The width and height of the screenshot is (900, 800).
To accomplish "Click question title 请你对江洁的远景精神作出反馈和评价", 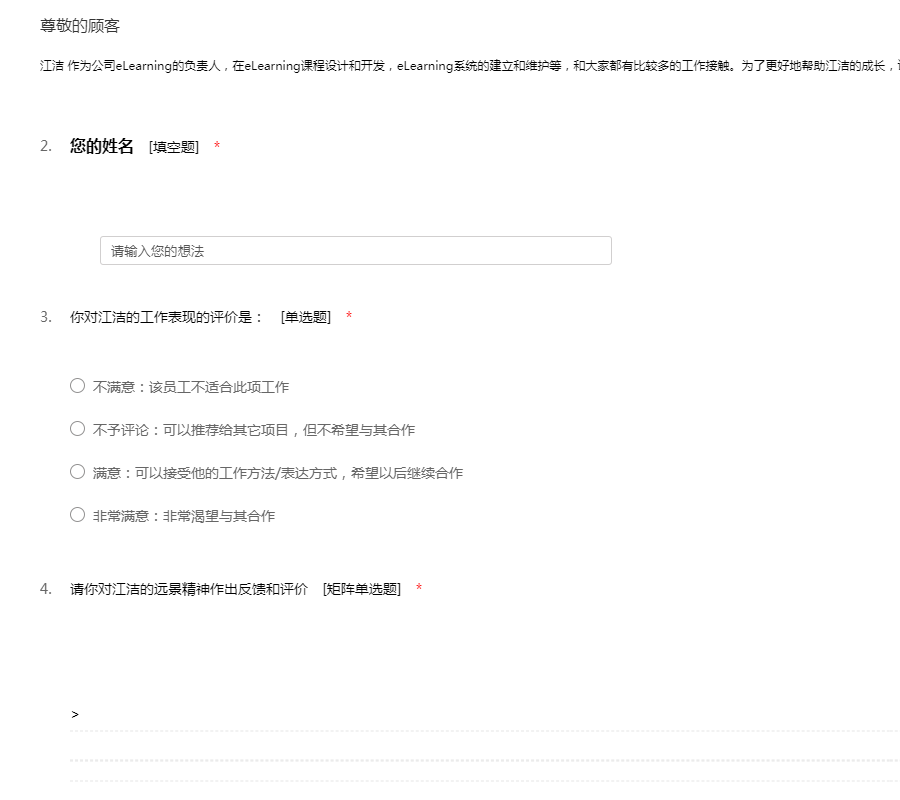I will [188, 588].
